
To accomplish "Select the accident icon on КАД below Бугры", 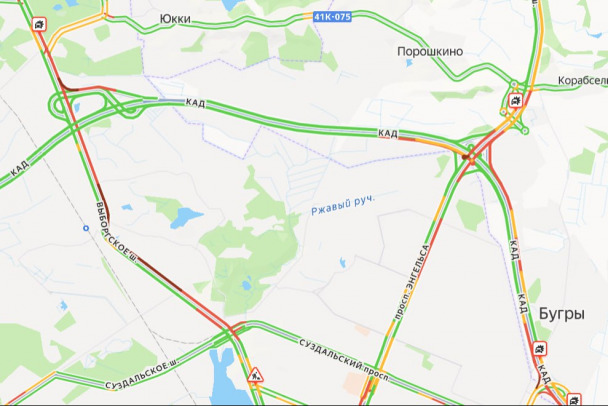I will 539,349.
